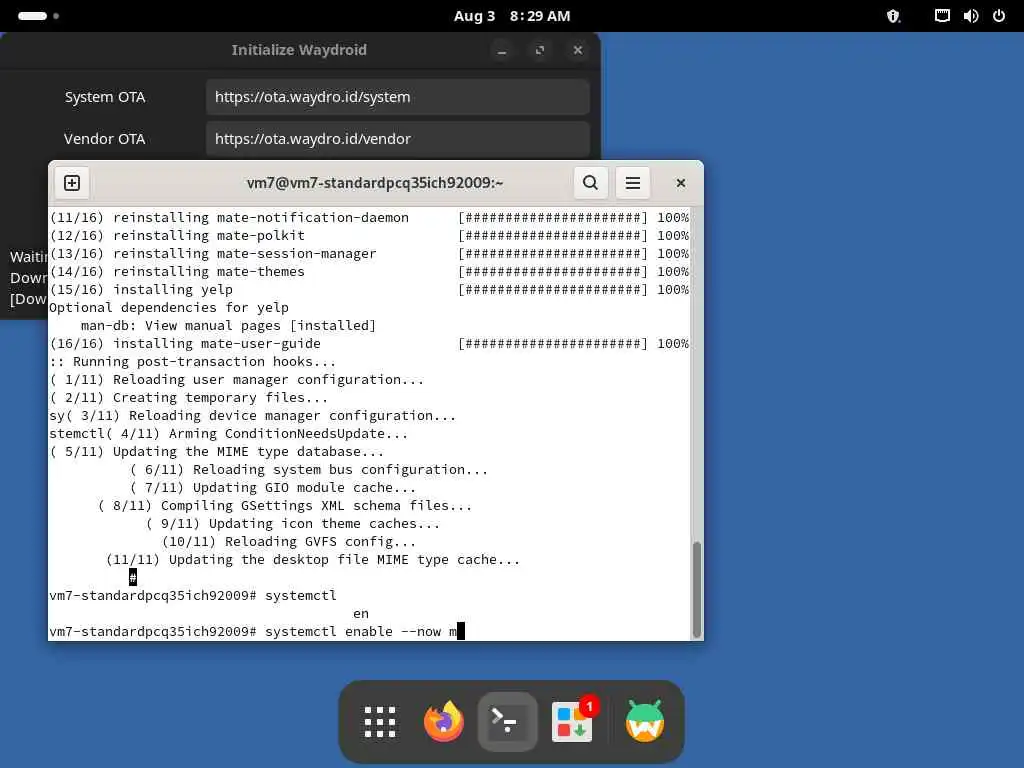Click the 'Updating the desktop file MIME type cache' line
The image size is (1024, 768).
(x=313, y=560)
